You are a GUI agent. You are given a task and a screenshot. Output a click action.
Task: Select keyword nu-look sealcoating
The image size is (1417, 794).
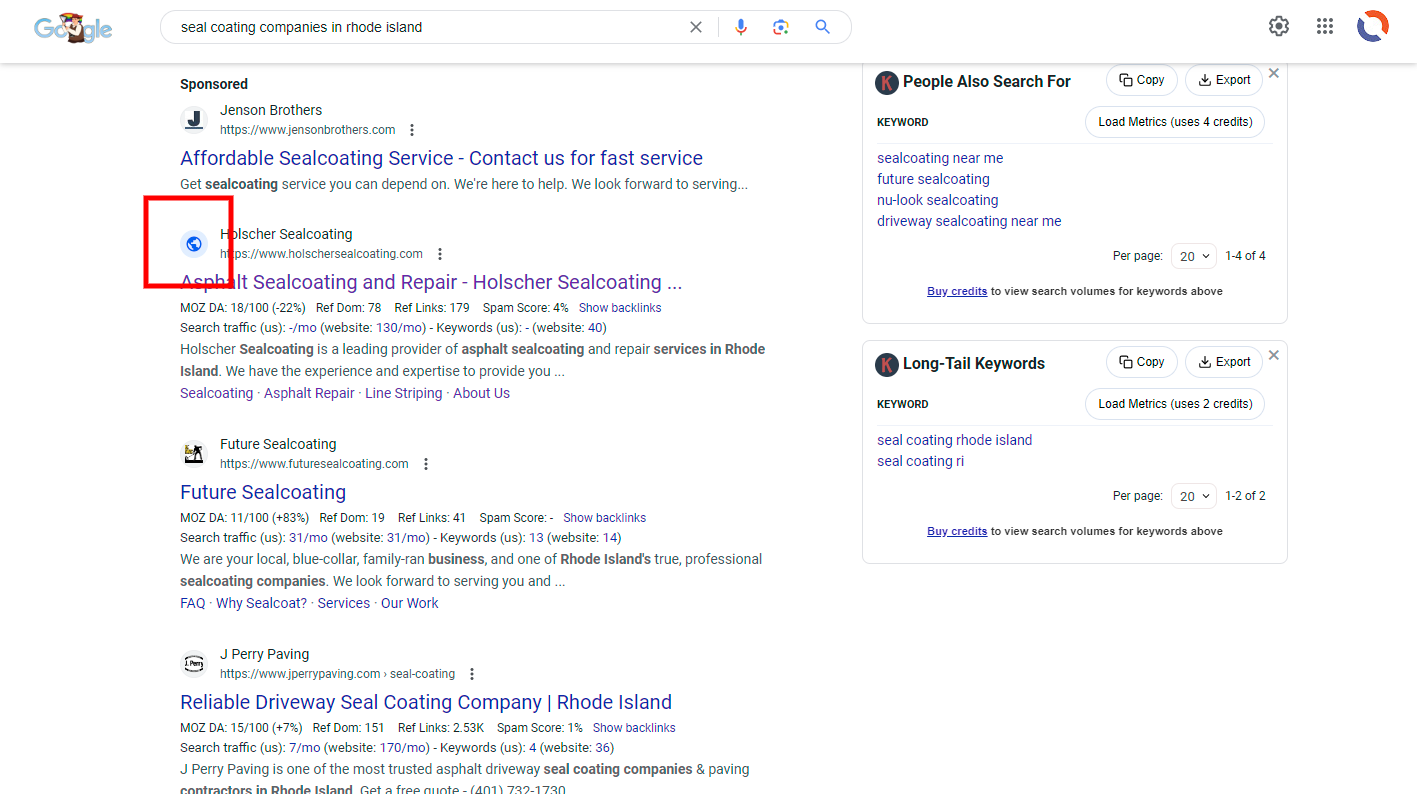point(937,200)
